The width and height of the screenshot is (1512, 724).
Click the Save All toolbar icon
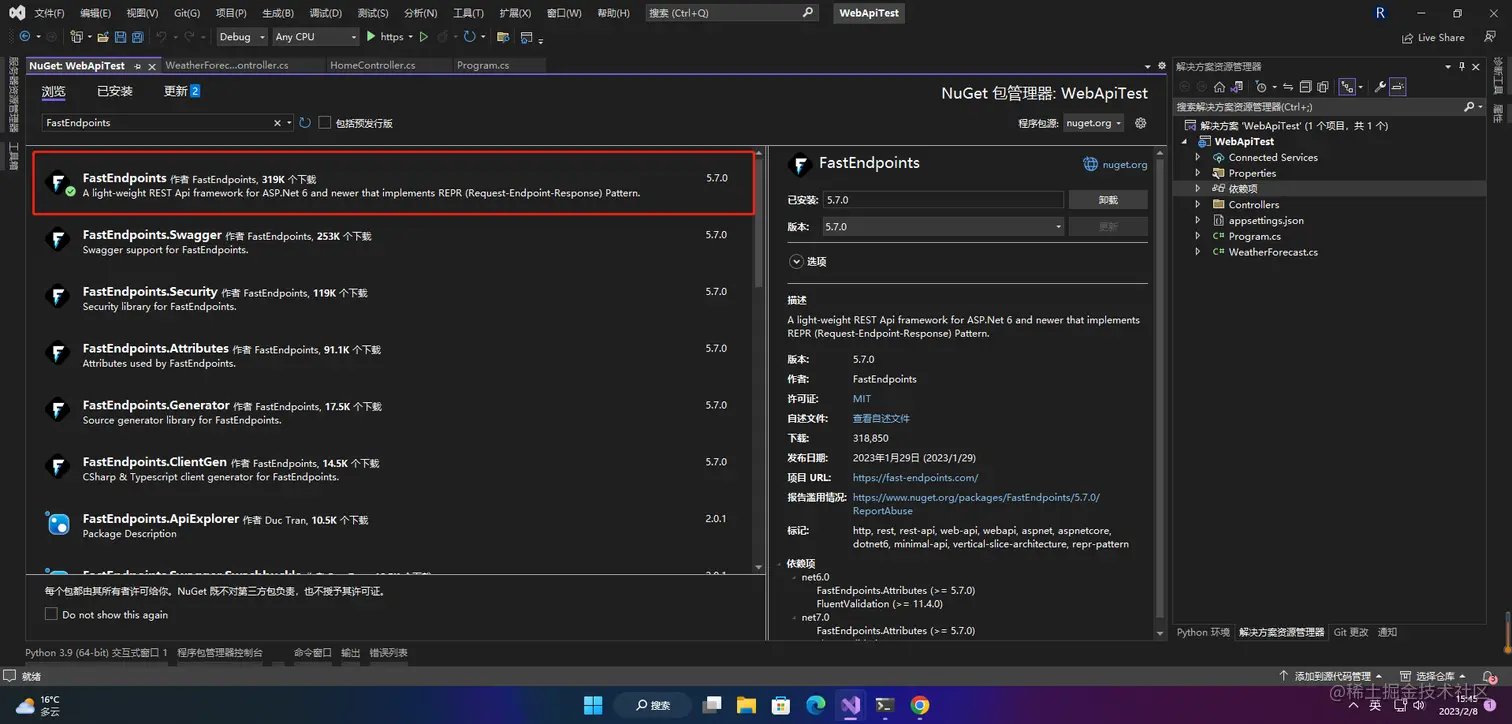[137, 37]
